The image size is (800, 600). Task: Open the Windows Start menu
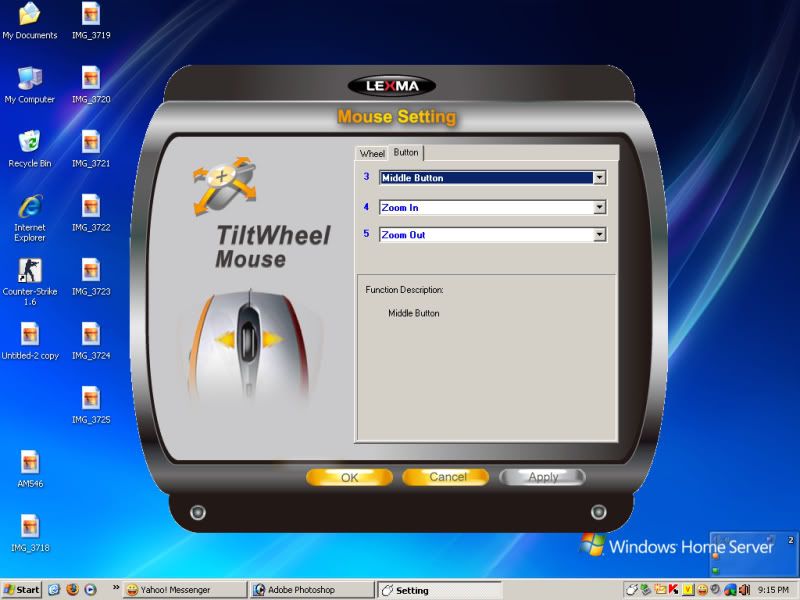pyautogui.click(x=21, y=590)
